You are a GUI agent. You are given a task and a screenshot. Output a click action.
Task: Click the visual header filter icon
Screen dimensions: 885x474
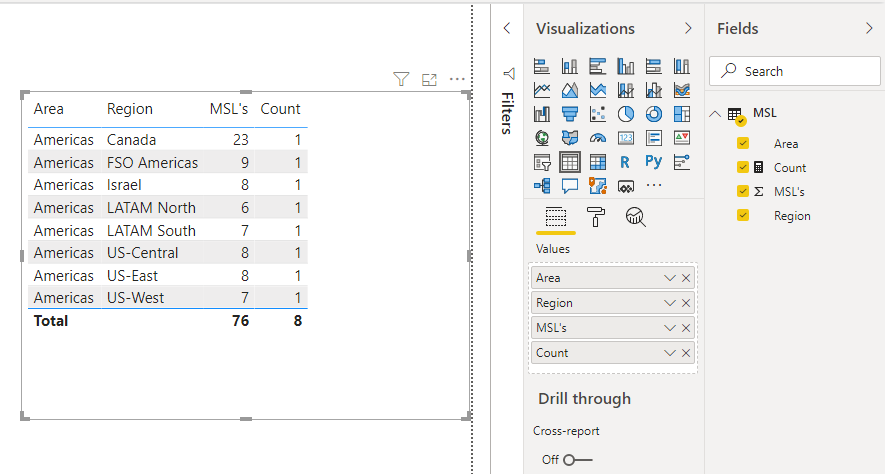coord(401,79)
